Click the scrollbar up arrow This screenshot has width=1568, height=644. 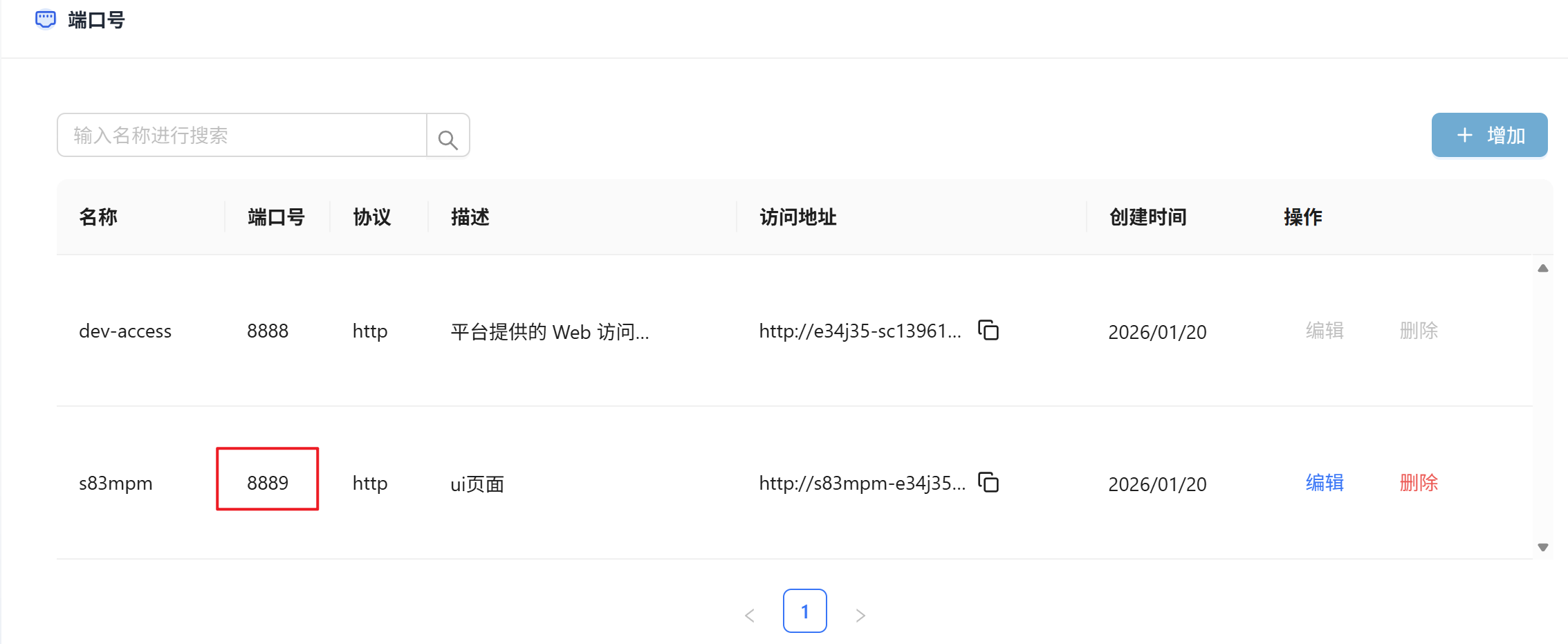1543,268
